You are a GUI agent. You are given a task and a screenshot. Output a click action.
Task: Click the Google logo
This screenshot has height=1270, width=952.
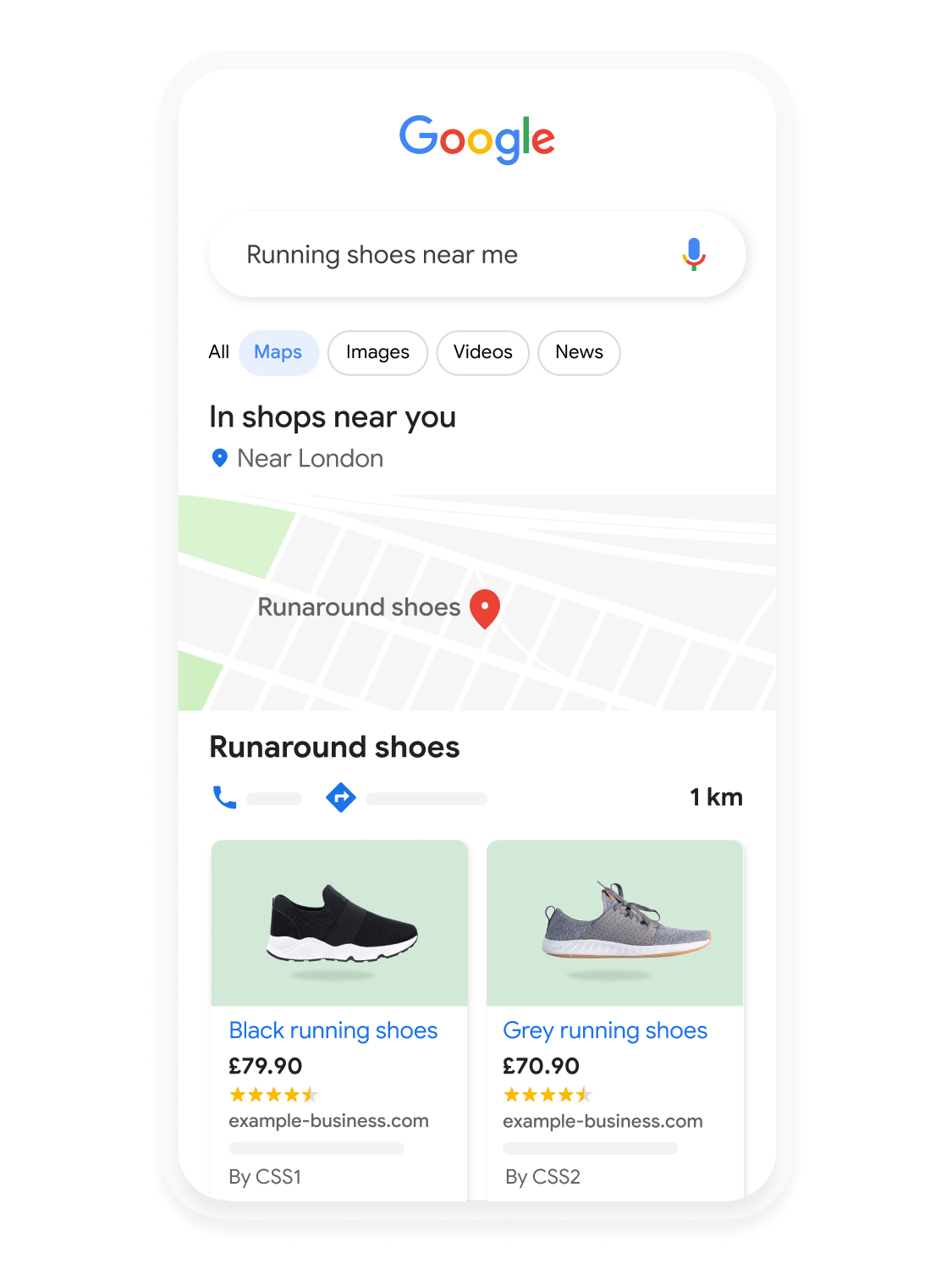tap(476, 139)
